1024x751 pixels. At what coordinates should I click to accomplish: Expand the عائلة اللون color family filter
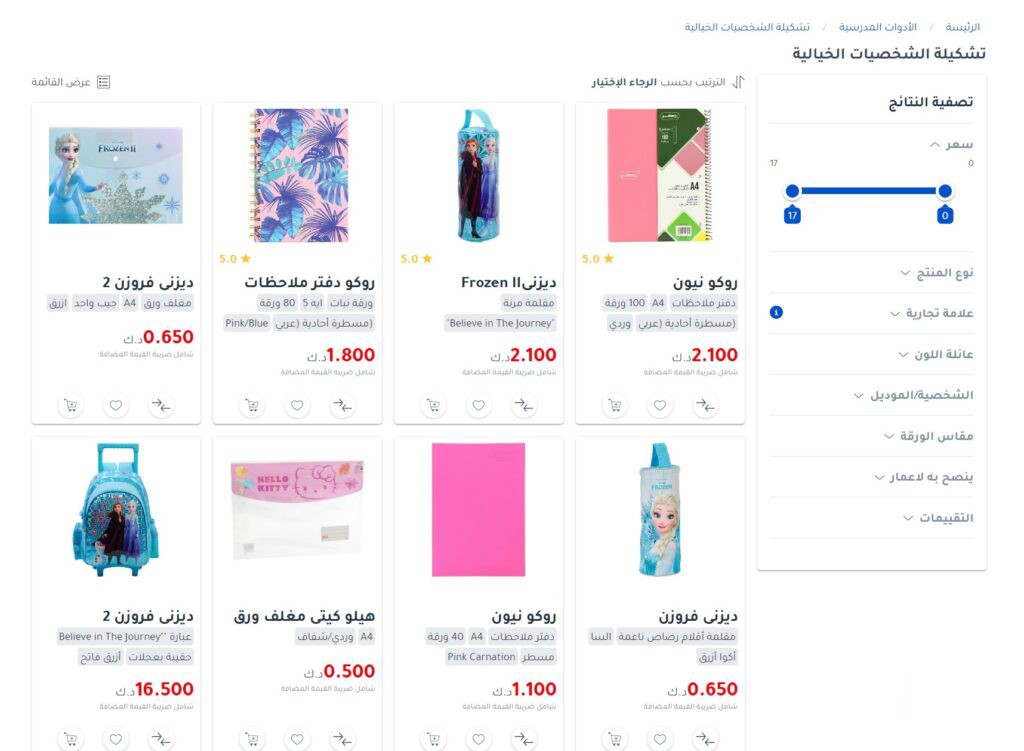tap(935, 355)
